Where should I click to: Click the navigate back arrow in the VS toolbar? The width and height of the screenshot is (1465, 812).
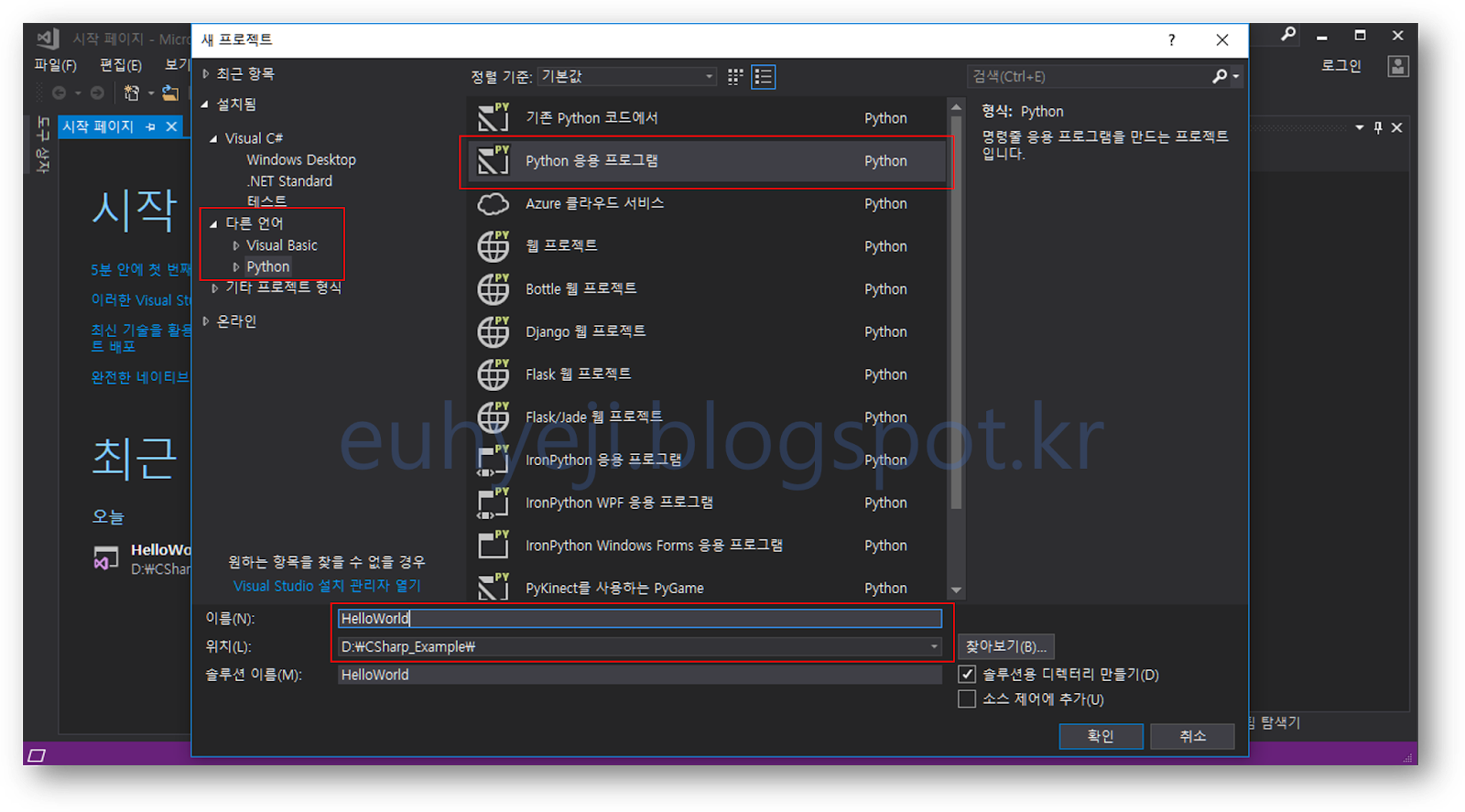click(x=59, y=92)
